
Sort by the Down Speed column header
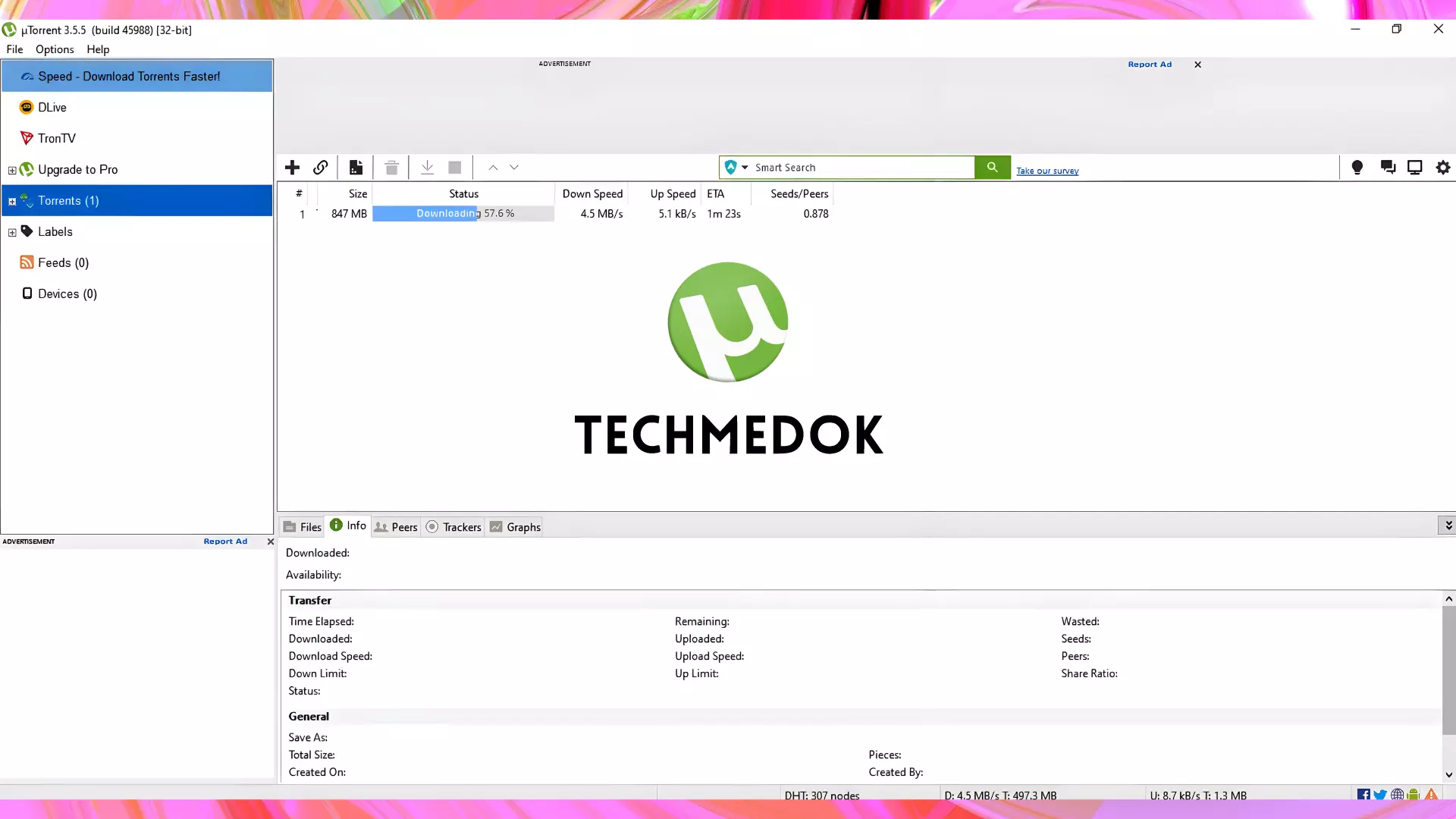591,194
